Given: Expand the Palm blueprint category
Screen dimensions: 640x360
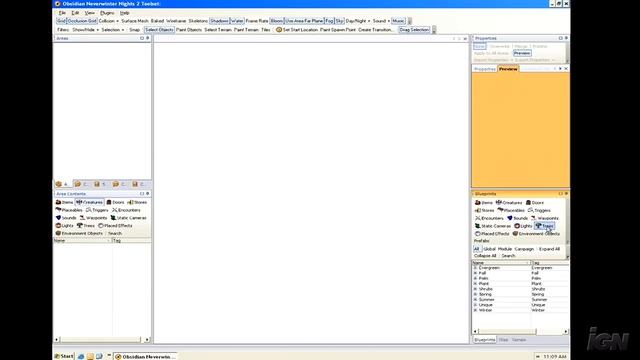Looking at the screenshot, I should (x=475, y=278).
